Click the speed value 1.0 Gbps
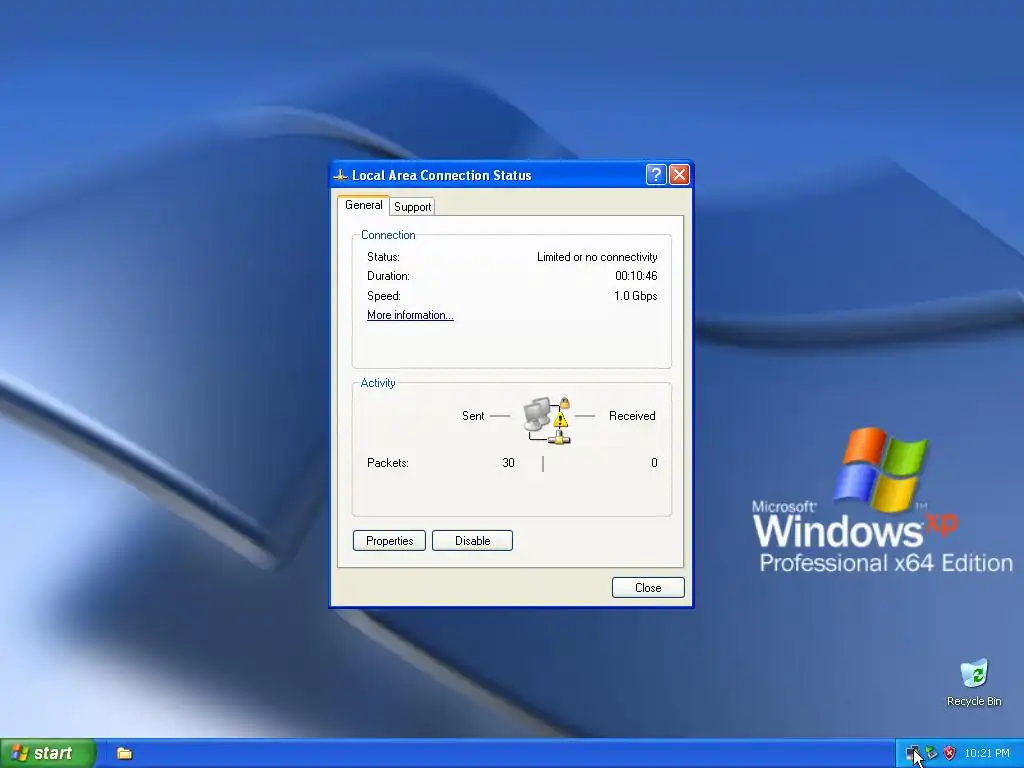1024x768 pixels. (x=635, y=296)
